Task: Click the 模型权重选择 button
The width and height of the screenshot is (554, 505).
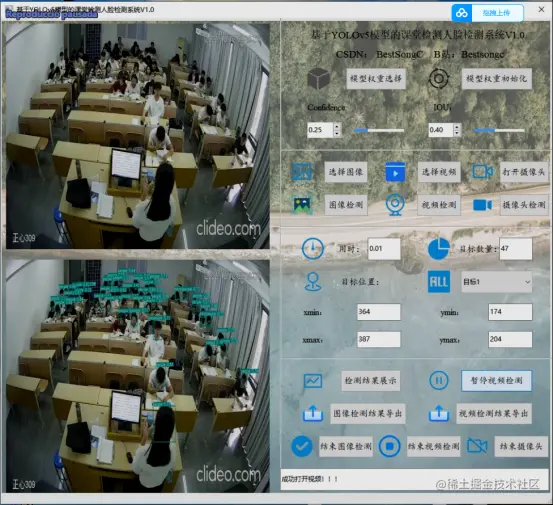Action: (376, 78)
